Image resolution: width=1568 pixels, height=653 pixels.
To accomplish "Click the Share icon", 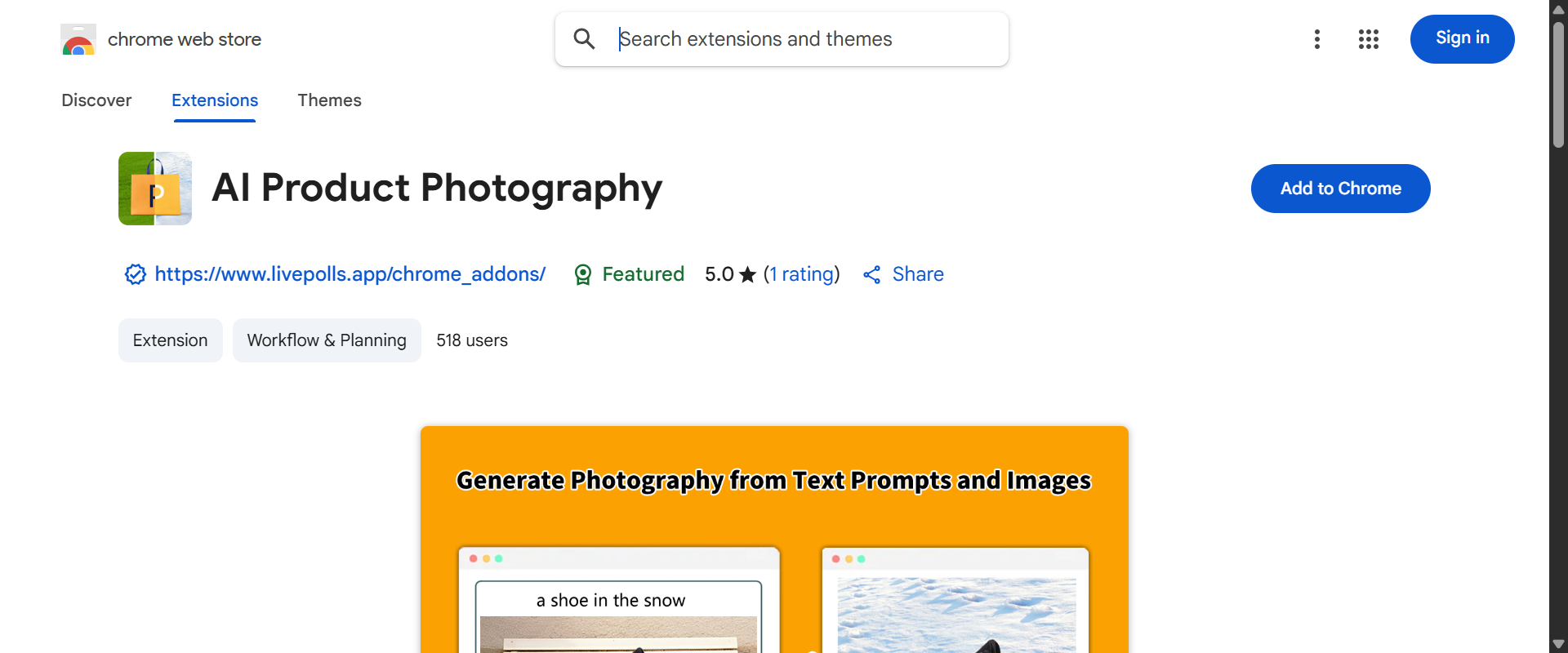I will (x=871, y=274).
